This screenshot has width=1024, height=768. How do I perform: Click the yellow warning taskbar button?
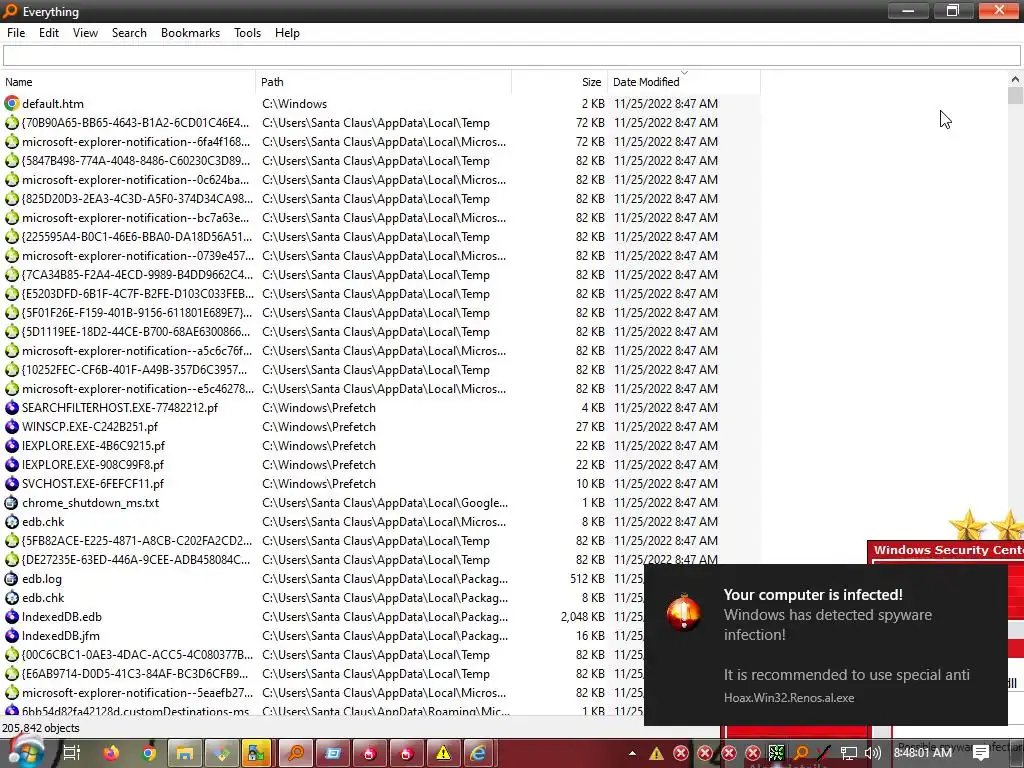tap(443, 753)
